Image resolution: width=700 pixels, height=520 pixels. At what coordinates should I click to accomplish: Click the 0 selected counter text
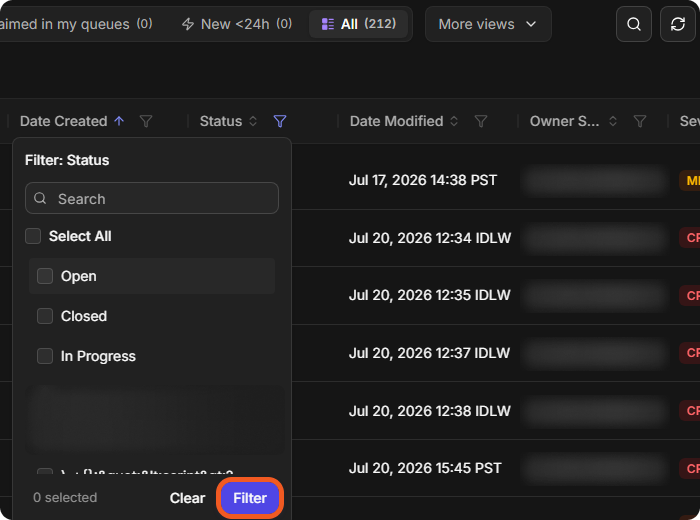click(x=65, y=498)
